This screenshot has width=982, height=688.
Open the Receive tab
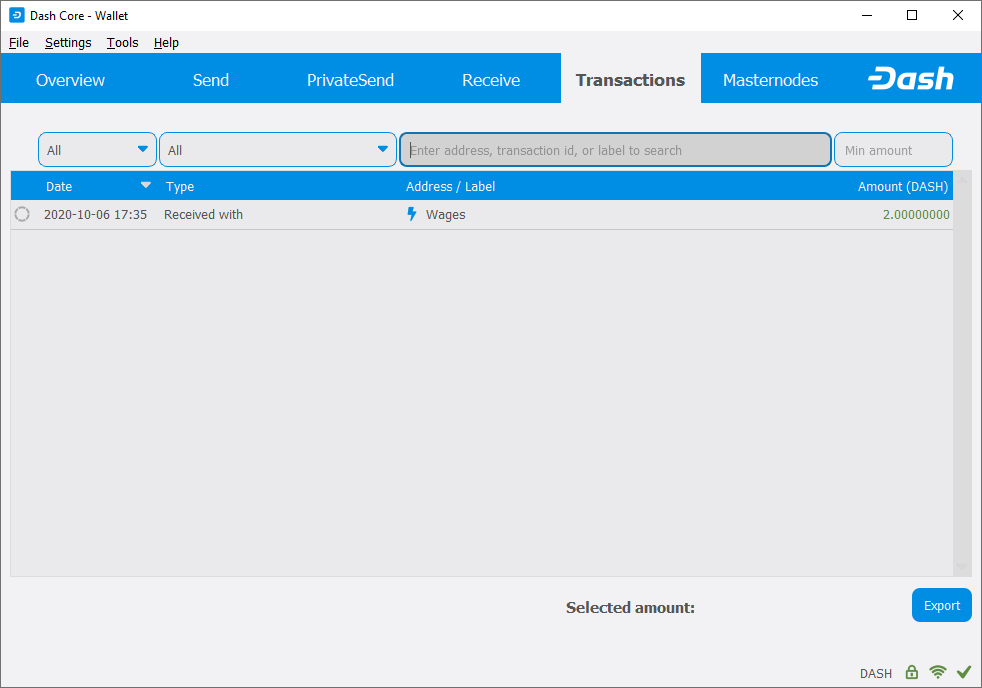(491, 80)
